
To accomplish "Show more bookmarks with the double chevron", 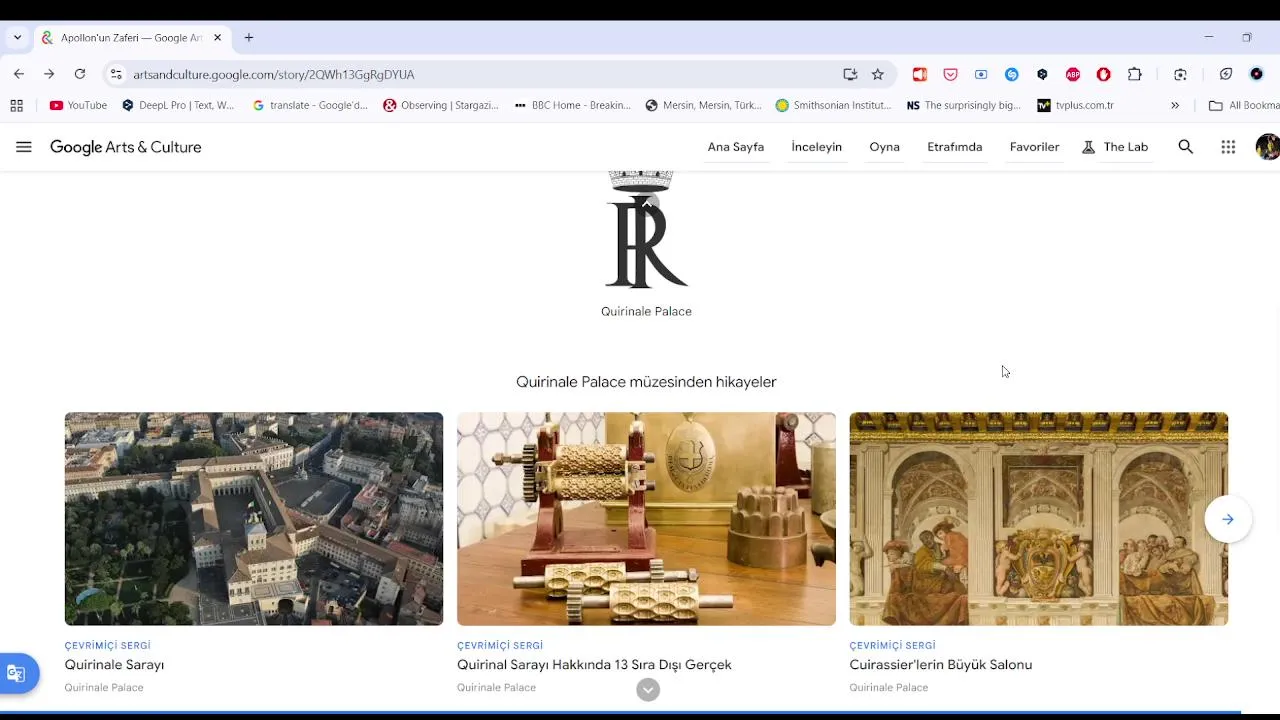I will tap(1175, 105).
